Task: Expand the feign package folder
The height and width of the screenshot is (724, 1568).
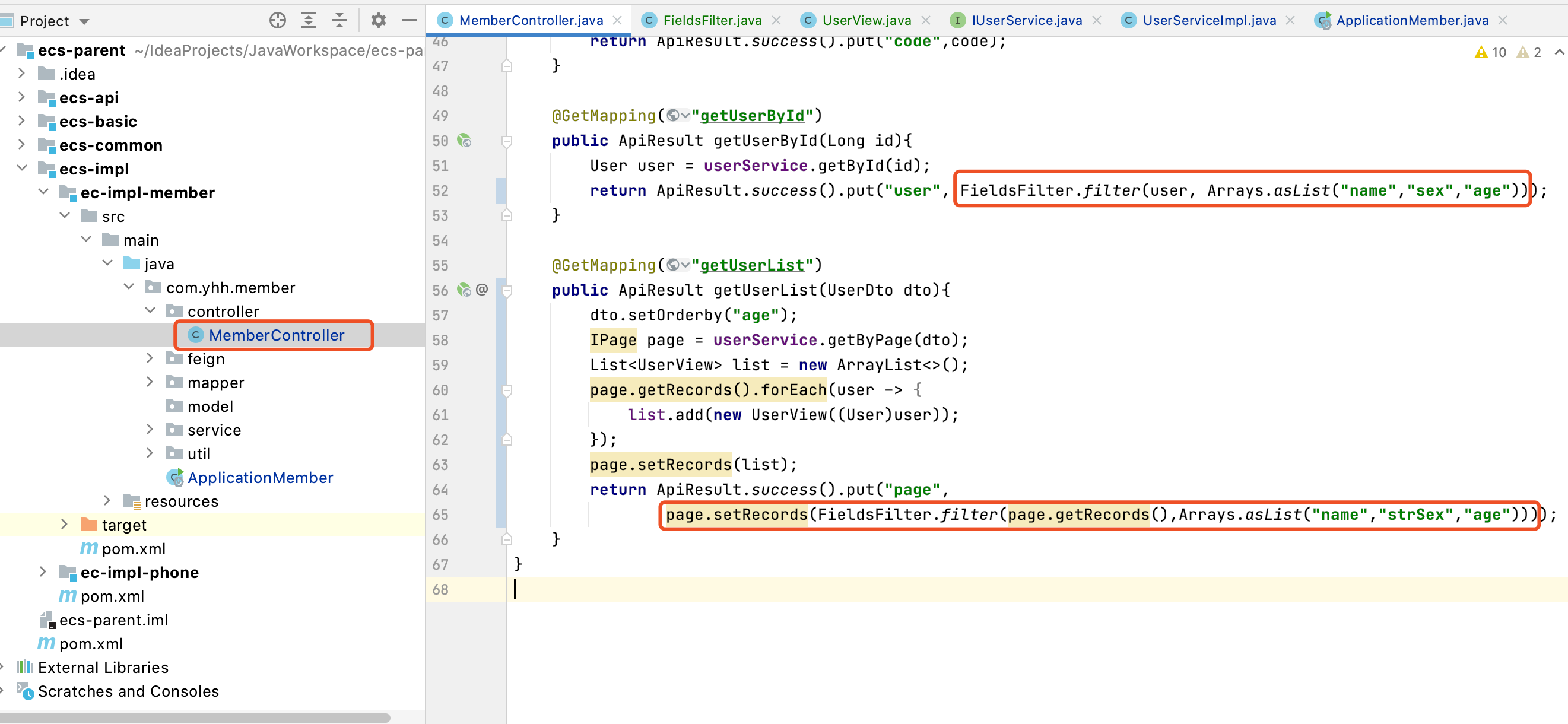Action: pos(150,358)
